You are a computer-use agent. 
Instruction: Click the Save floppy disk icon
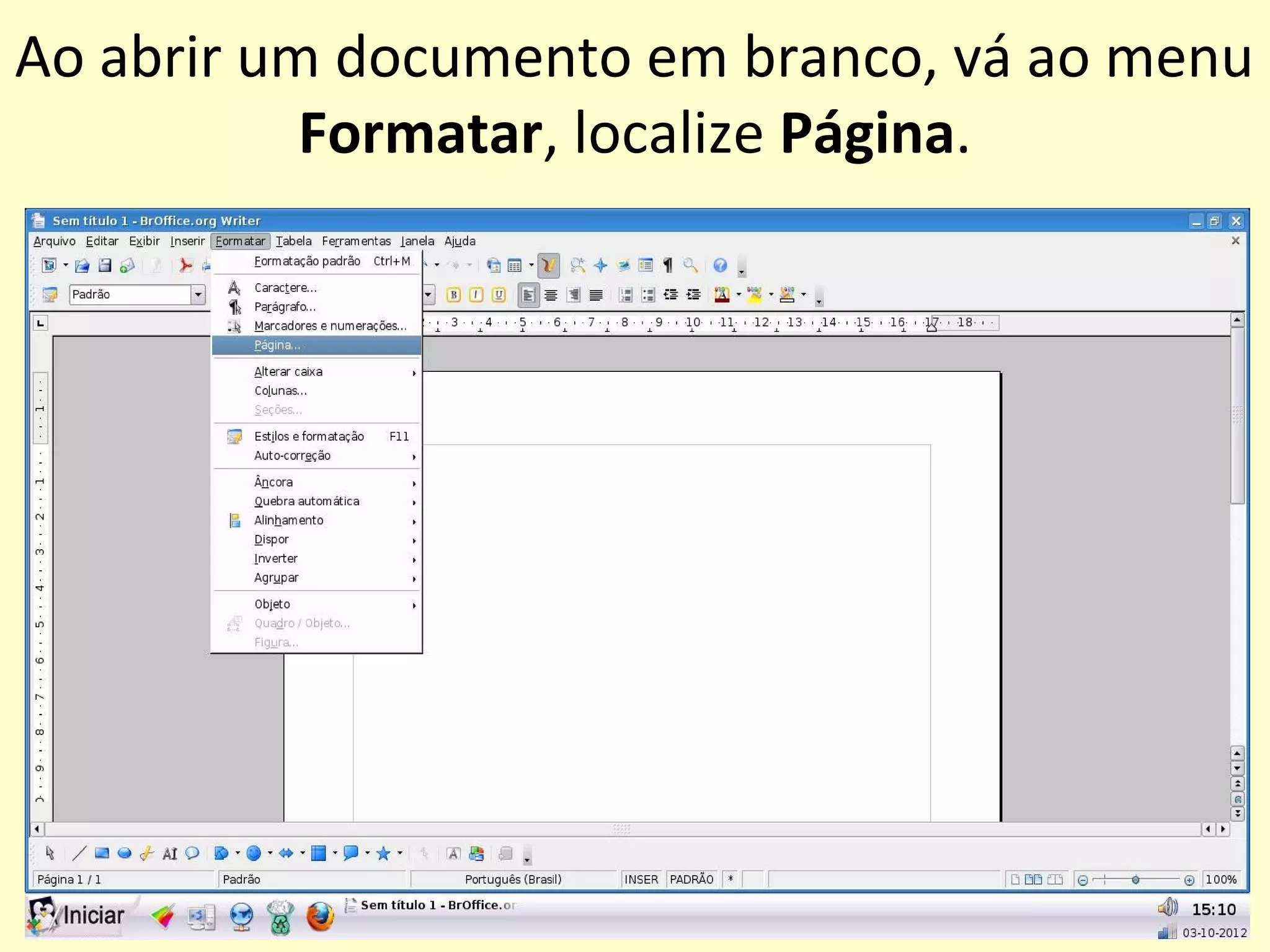click(x=105, y=266)
